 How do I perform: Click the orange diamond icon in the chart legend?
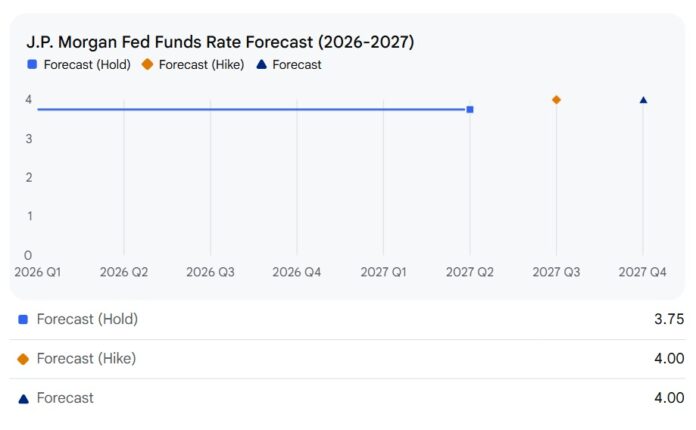[147, 65]
